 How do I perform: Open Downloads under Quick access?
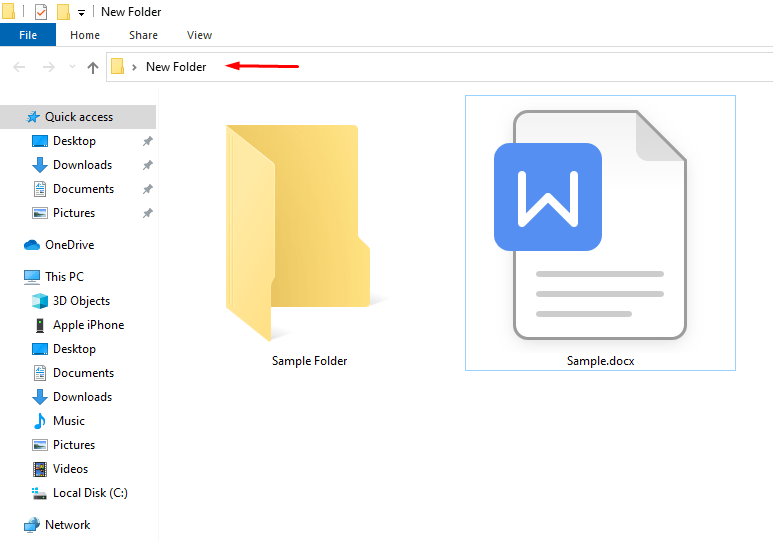(x=82, y=165)
